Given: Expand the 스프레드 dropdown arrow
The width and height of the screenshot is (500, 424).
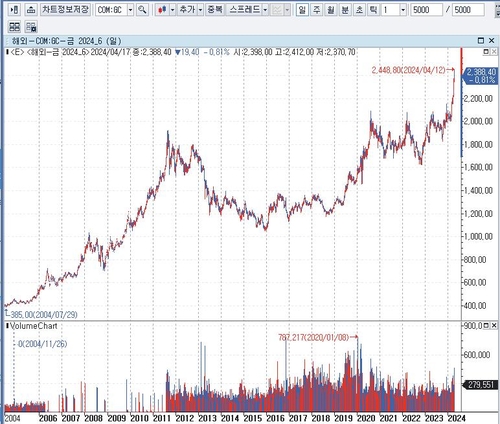Looking at the screenshot, I should [265, 10].
